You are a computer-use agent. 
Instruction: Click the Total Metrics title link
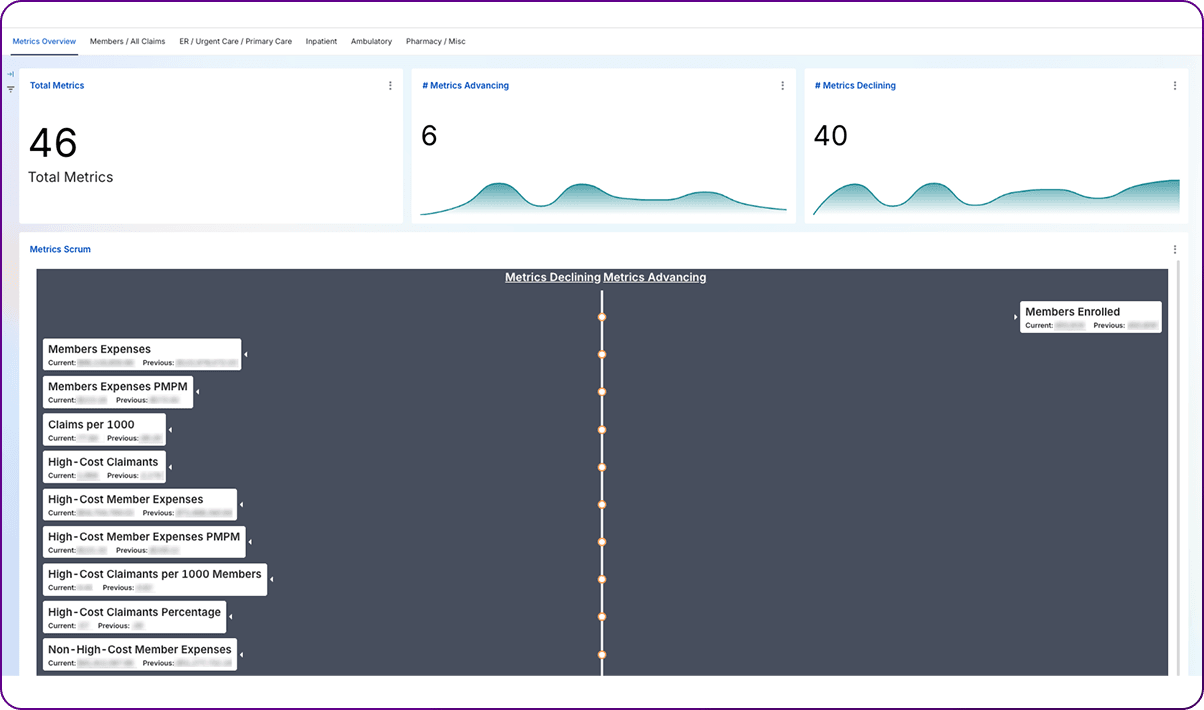click(x=57, y=86)
